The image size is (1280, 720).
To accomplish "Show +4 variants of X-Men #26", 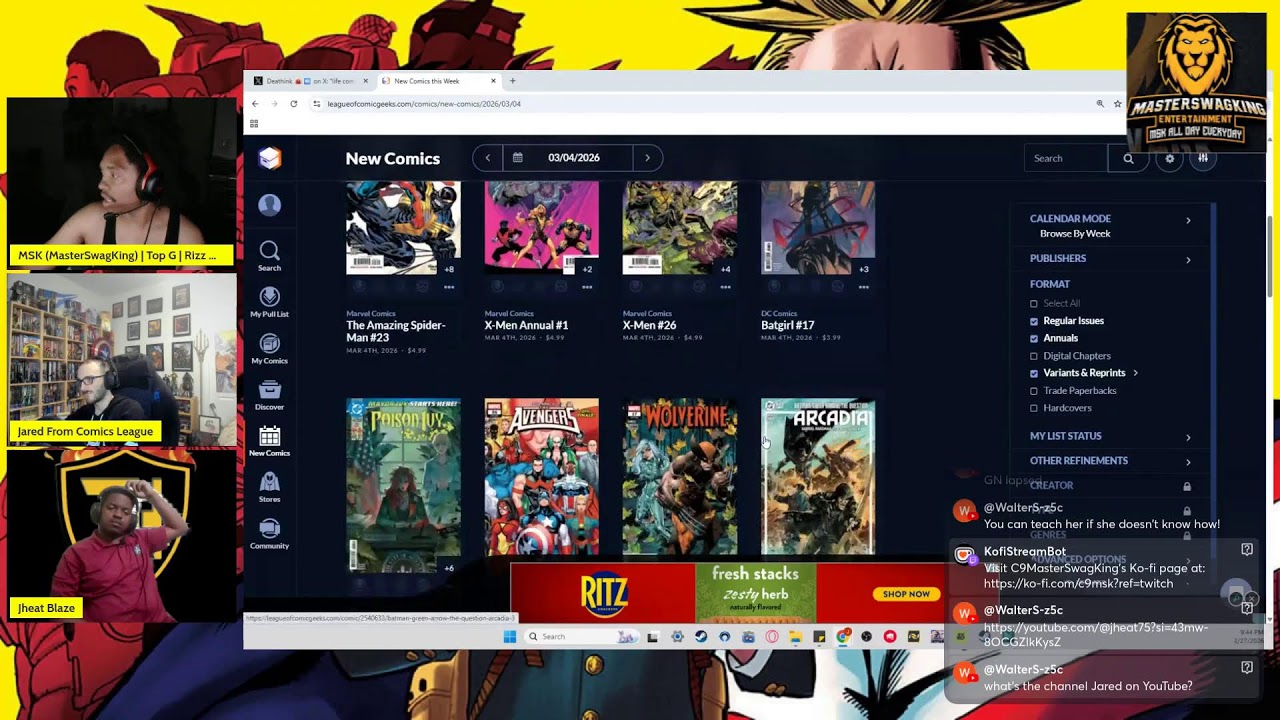I will pos(725,269).
